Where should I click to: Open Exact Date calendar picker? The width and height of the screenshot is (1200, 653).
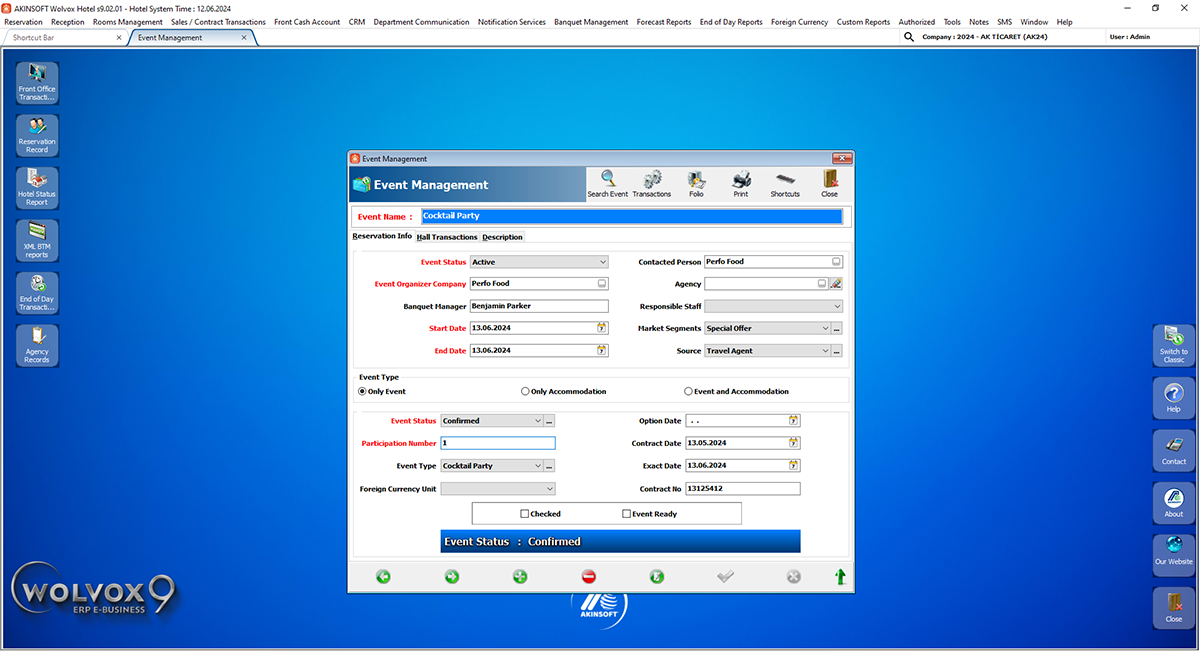[x=794, y=466]
